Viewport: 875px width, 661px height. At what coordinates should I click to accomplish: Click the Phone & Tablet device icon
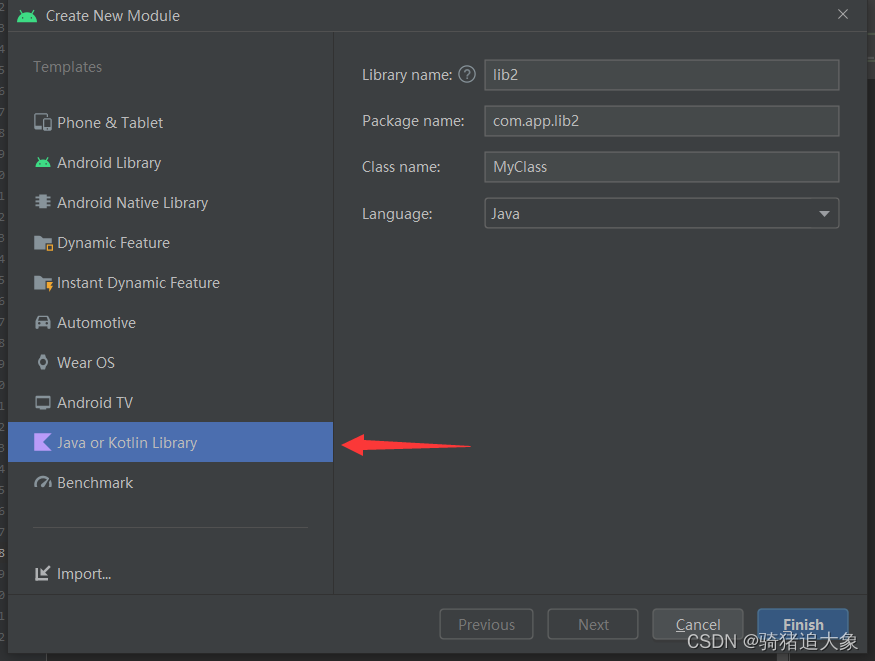point(43,122)
